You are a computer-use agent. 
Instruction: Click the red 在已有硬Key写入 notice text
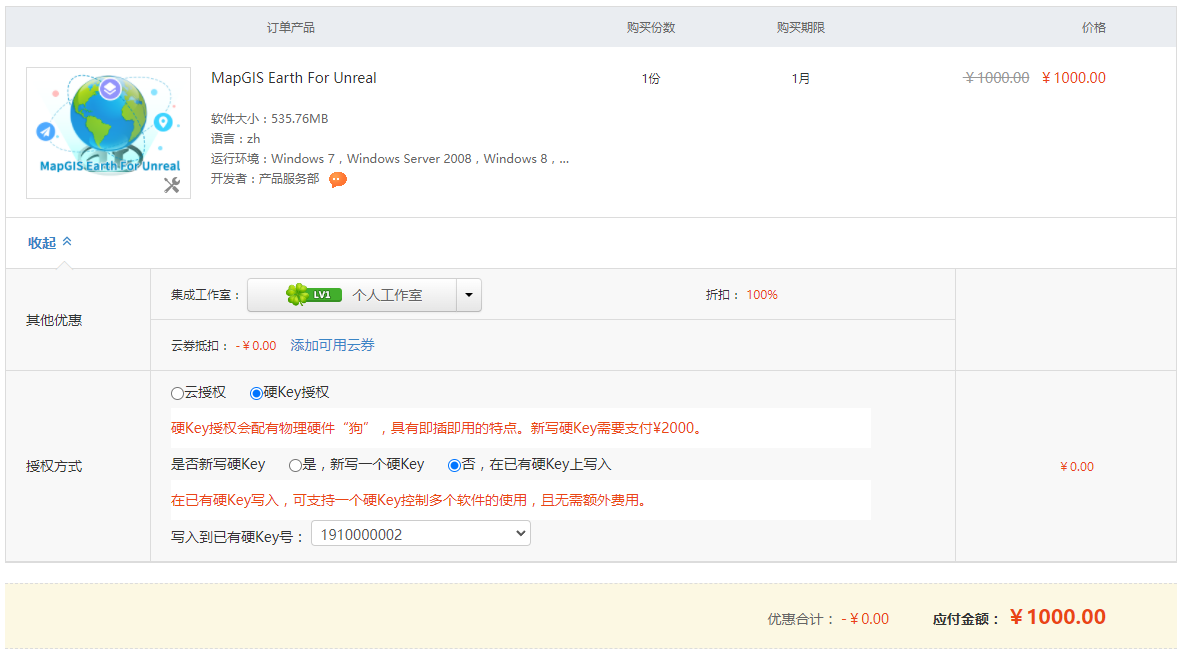point(409,500)
